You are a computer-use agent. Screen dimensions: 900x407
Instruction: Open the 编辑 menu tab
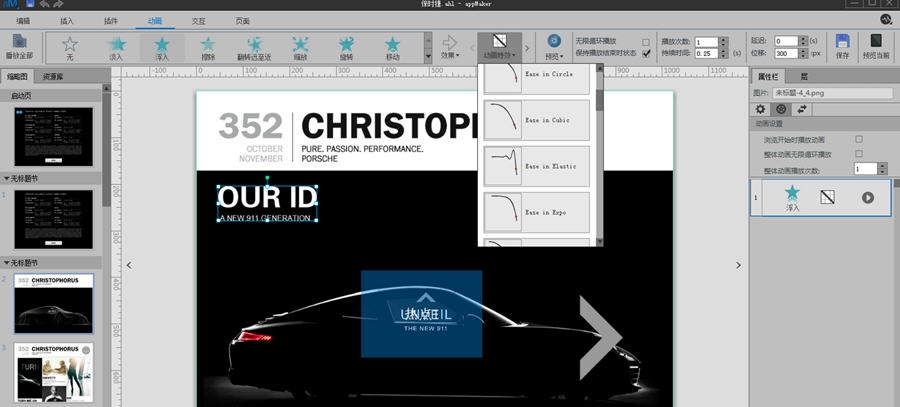(23, 21)
